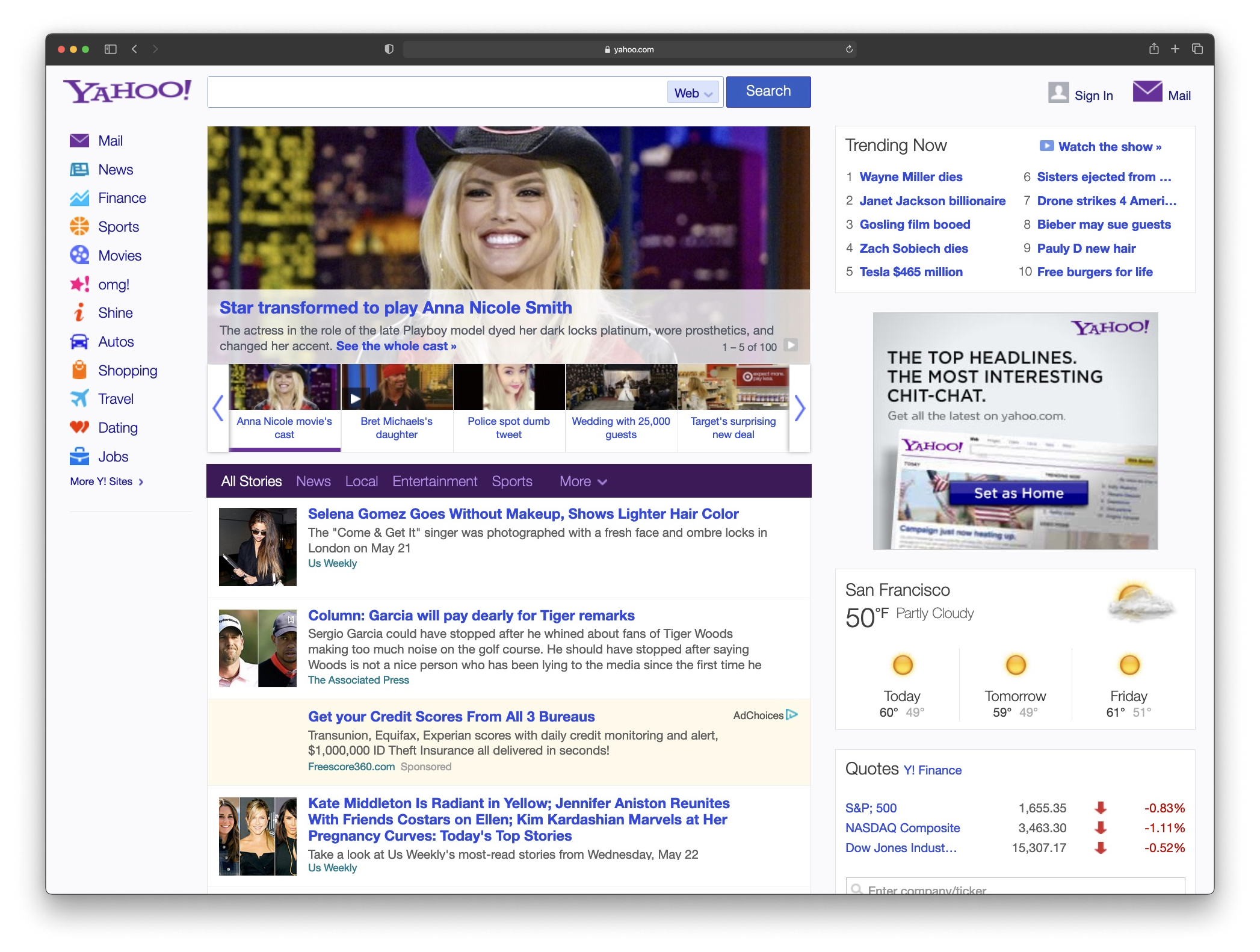Switch to the Sports stories tab
This screenshot has height=952, width=1260.
coord(512,481)
